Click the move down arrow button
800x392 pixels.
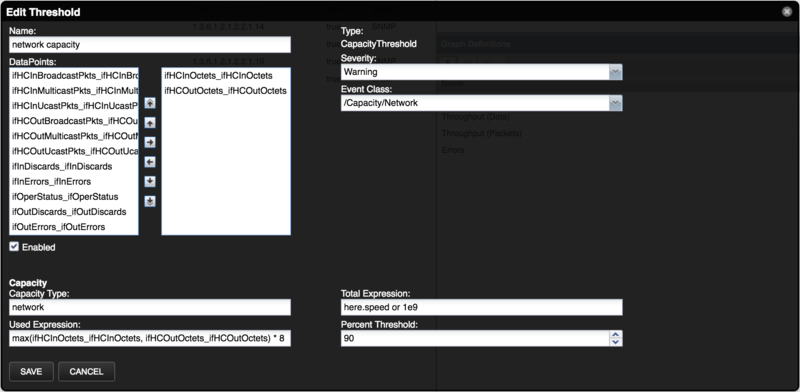click(x=150, y=181)
